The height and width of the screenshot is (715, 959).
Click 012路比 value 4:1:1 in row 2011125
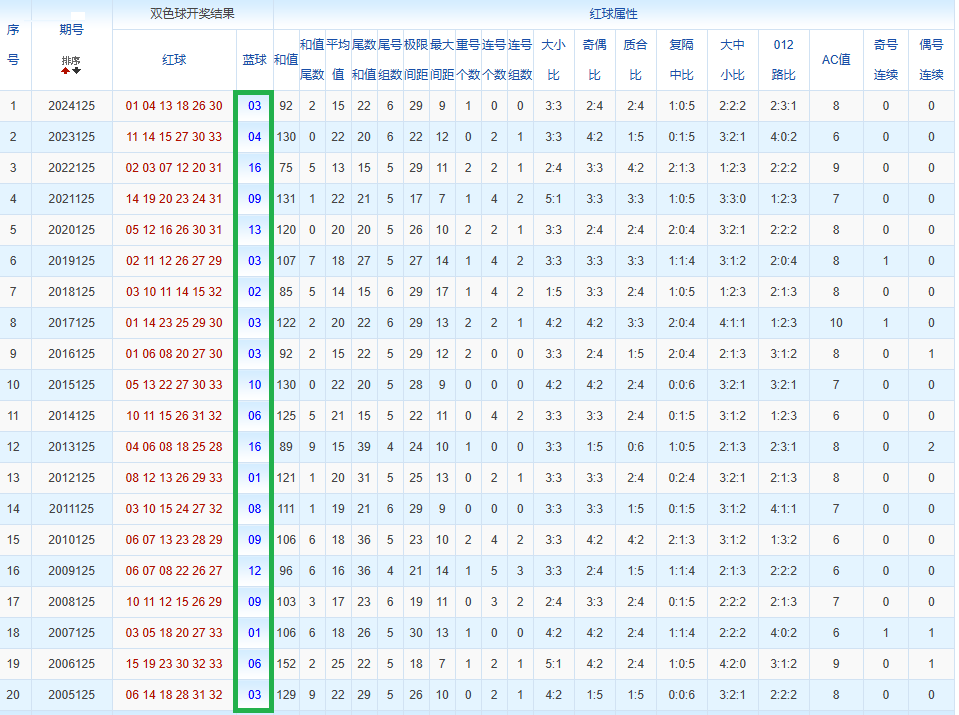pyautogui.click(x=783, y=509)
